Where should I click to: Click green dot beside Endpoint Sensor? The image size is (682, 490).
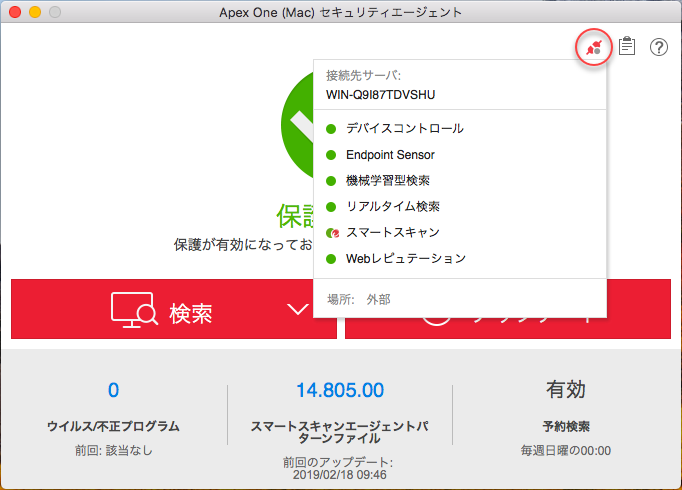coord(331,155)
